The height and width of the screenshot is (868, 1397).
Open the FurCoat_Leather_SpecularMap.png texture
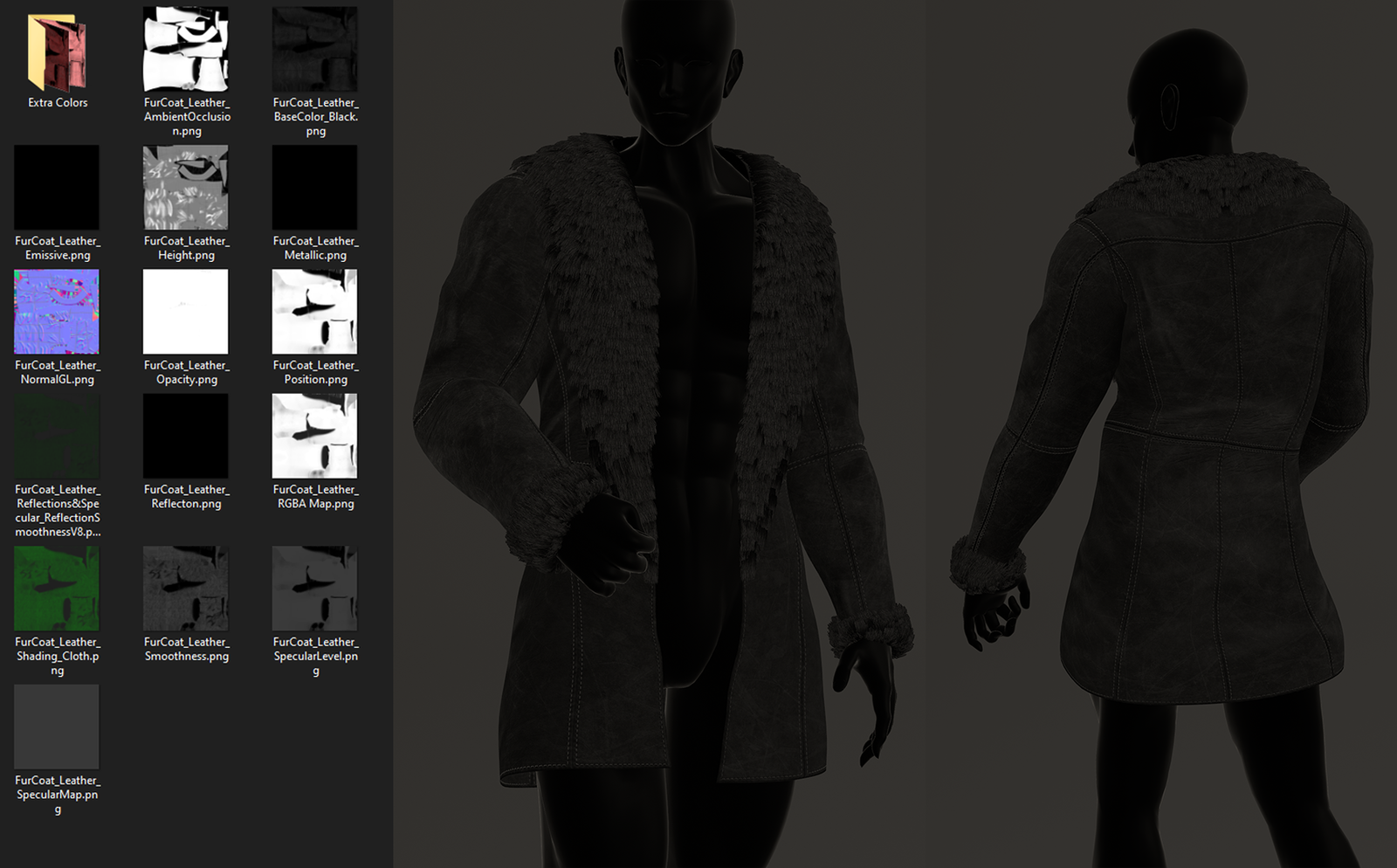click(57, 727)
